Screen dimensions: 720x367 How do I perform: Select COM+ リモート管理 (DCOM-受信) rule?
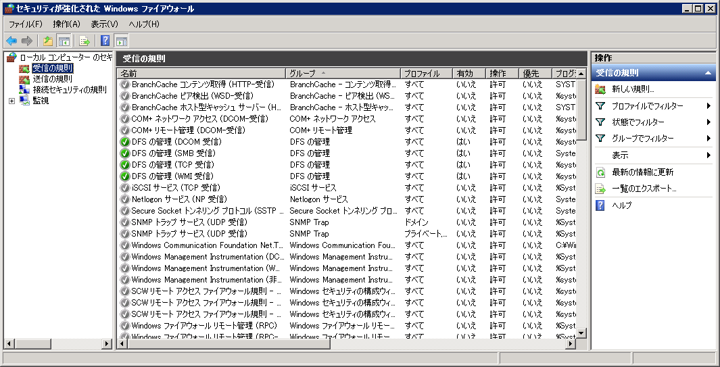347,130
